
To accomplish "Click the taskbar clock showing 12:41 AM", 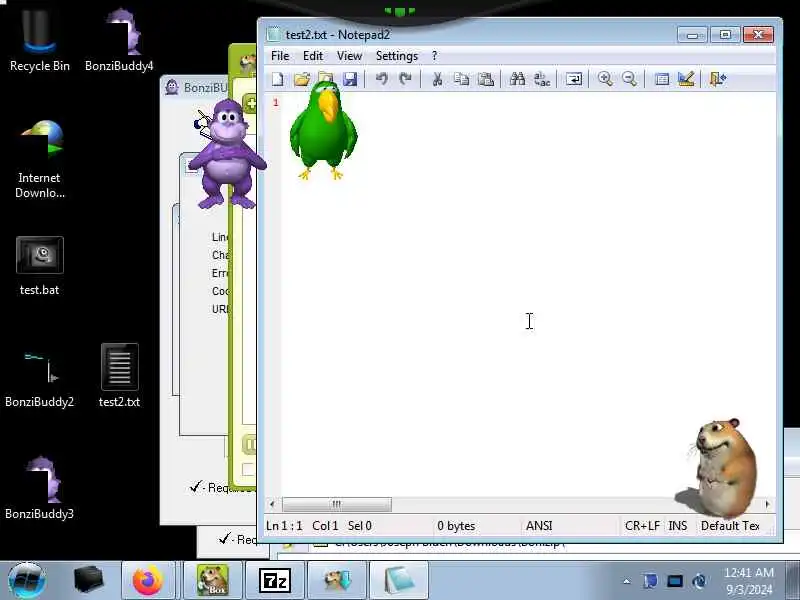I will (x=749, y=581).
